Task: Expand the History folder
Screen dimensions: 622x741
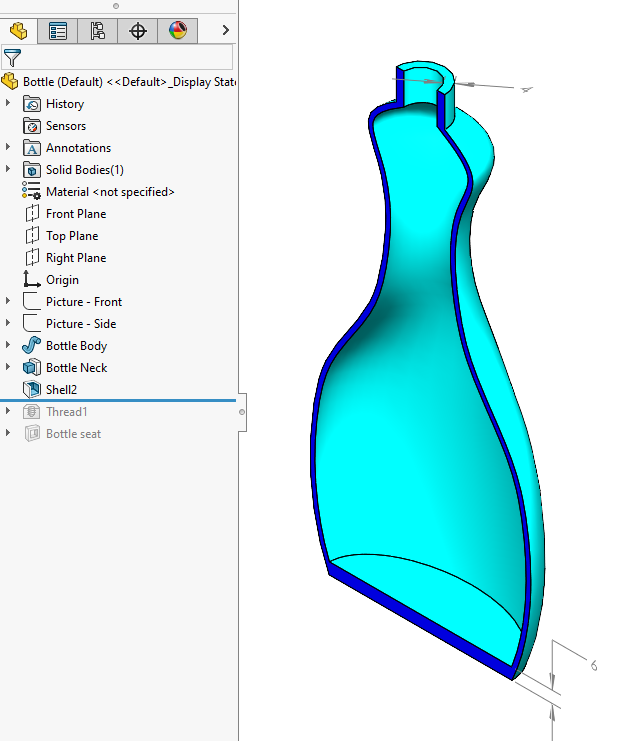Action: click(x=9, y=104)
